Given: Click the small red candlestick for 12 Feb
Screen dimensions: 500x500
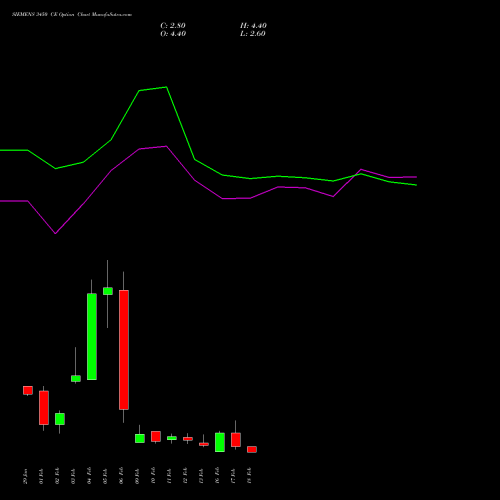Looking at the screenshot, I should [x=188, y=439].
